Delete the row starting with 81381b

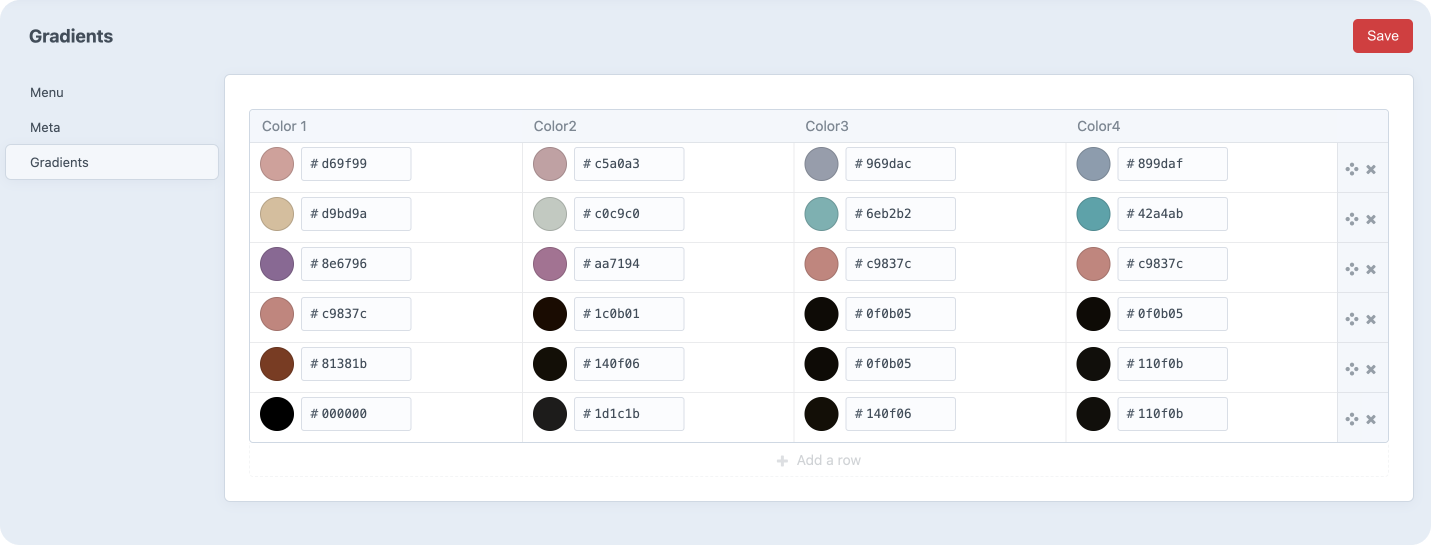(1371, 369)
